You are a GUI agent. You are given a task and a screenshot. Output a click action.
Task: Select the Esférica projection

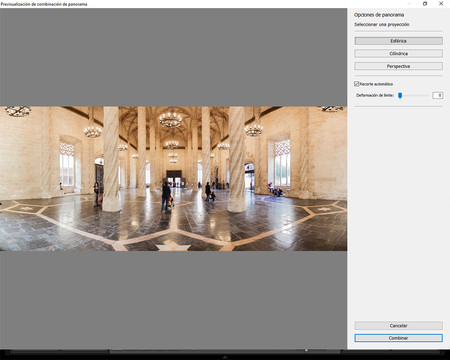point(398,41)
